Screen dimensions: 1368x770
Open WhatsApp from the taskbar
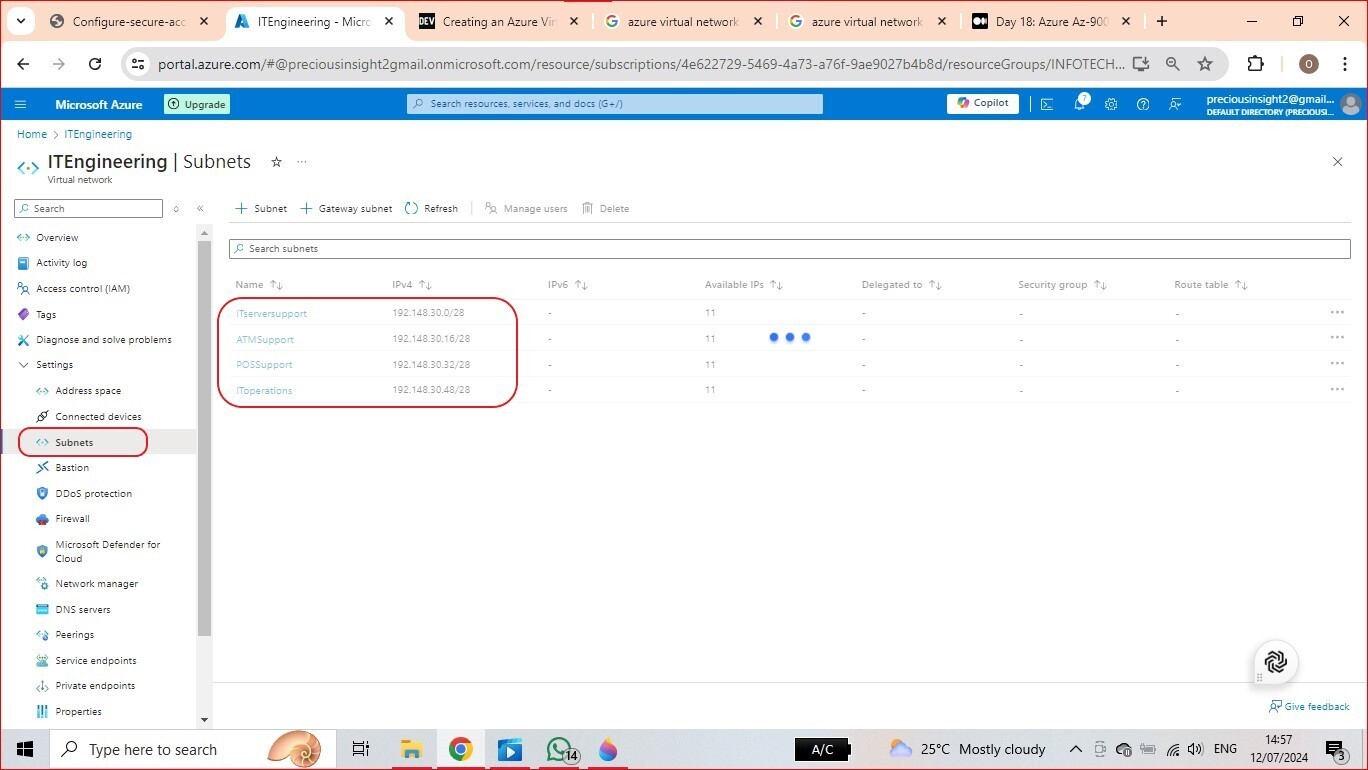pyautogui.click(x=560, y=749)
